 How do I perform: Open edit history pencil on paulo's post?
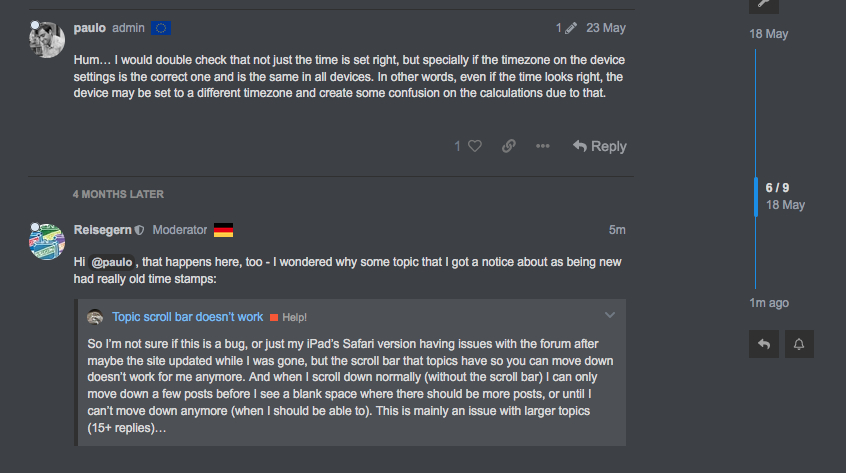pos(570,28)
